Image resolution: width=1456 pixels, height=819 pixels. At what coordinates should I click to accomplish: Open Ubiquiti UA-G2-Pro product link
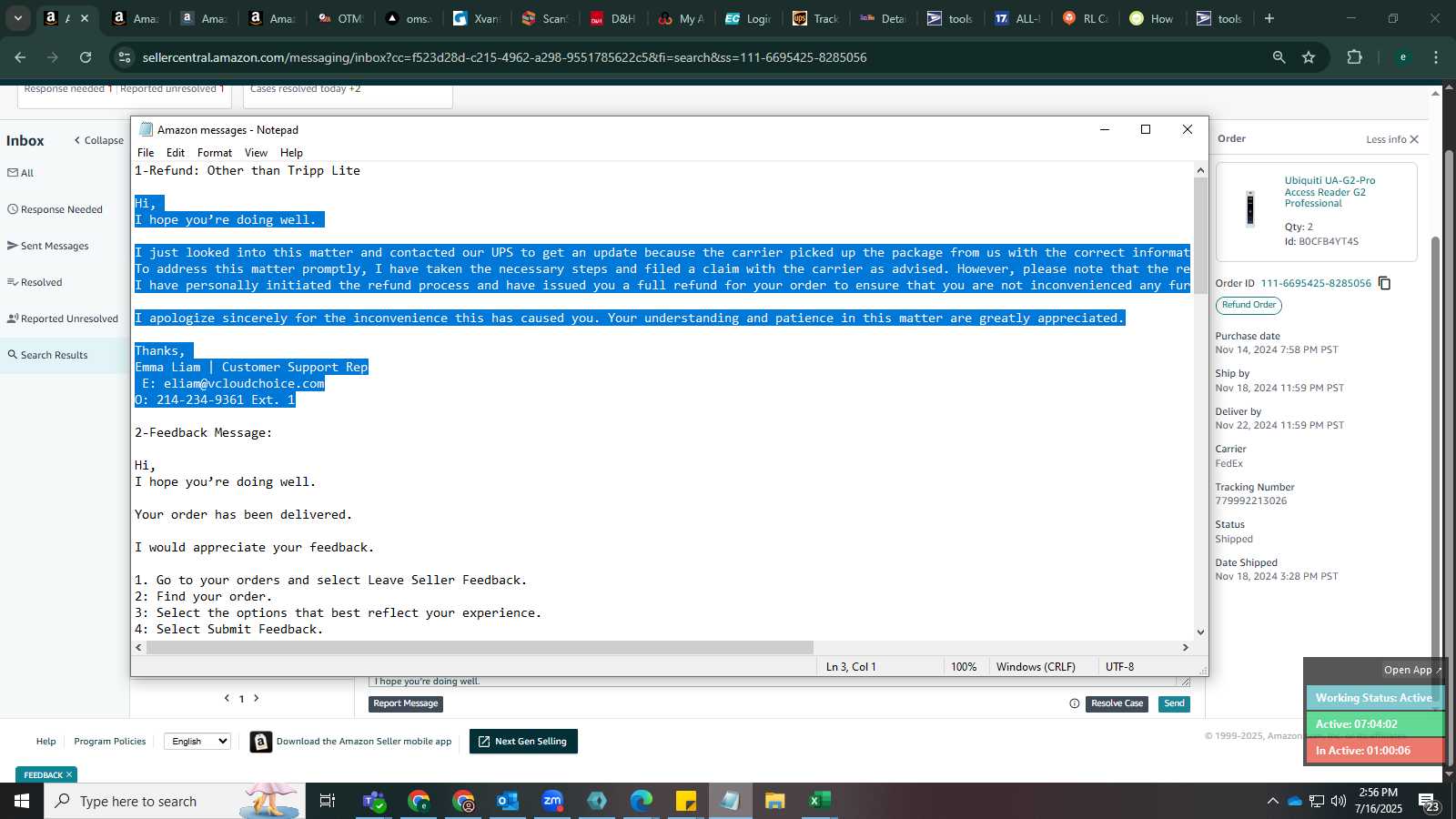1330,192
